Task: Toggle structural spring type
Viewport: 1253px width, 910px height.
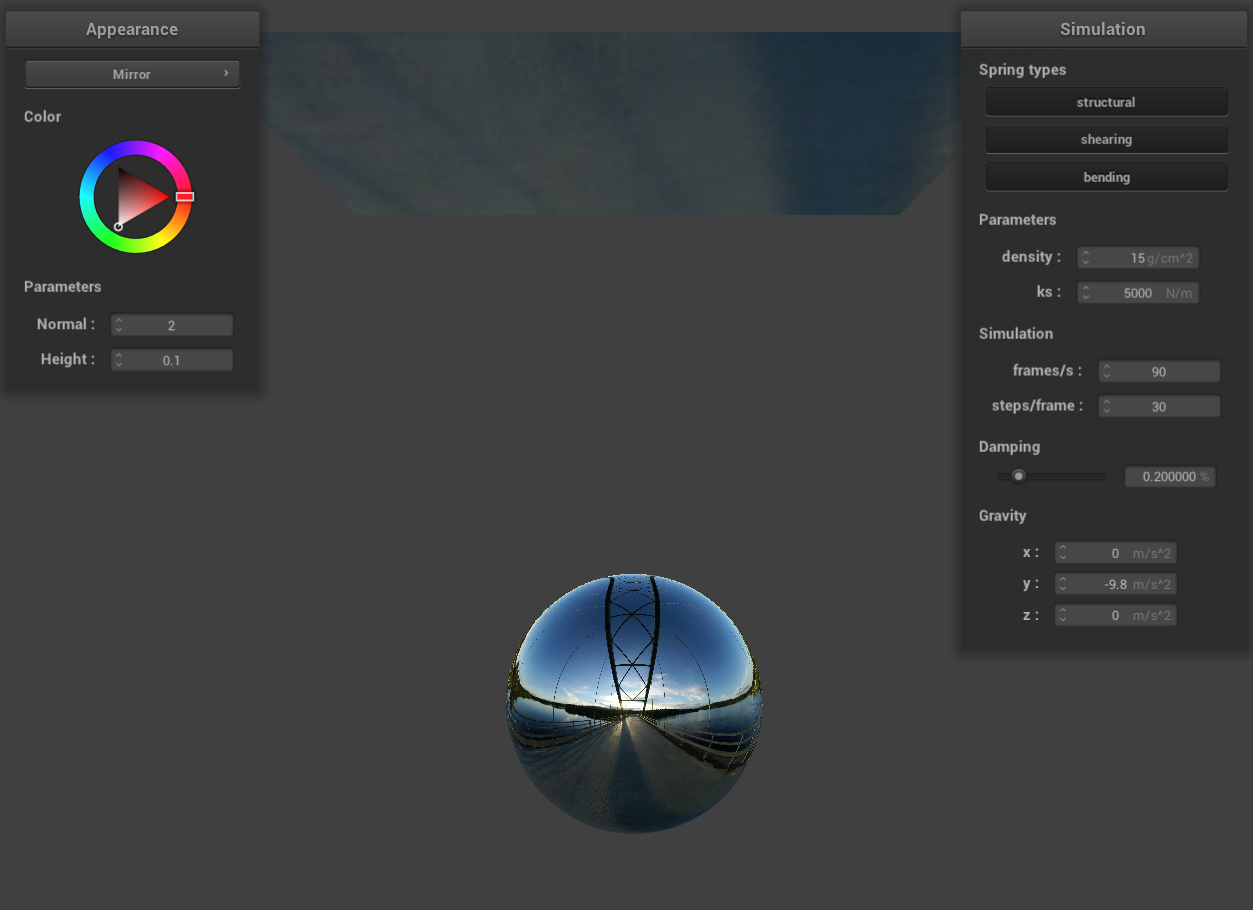Action: pyautogui.click(x=1106, y=102)
